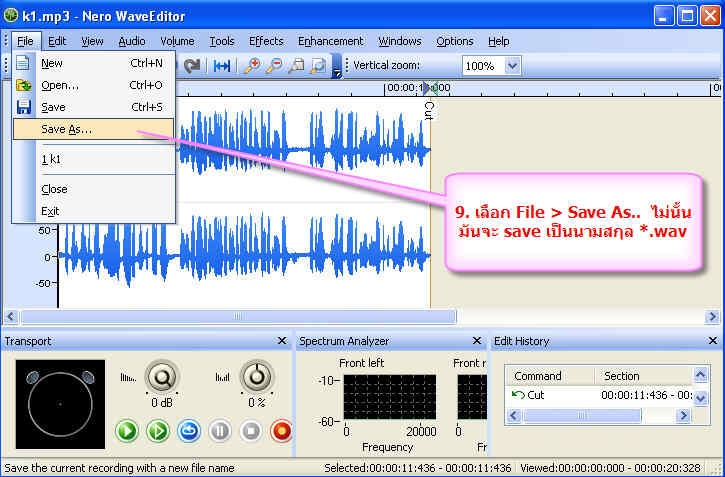The image size is (725, 477).
Task: Choose Open... from the File menu
Action: [94, 86]
